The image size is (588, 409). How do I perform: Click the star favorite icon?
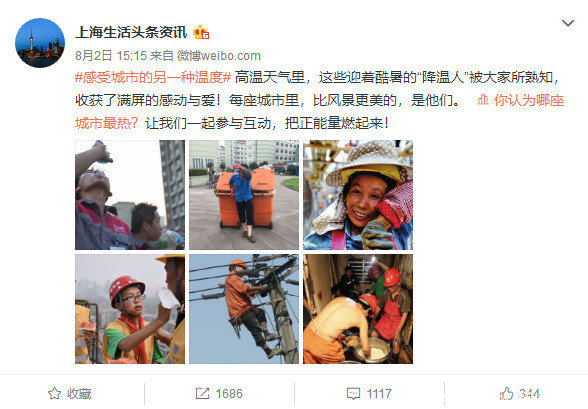(x=54, y=393)
